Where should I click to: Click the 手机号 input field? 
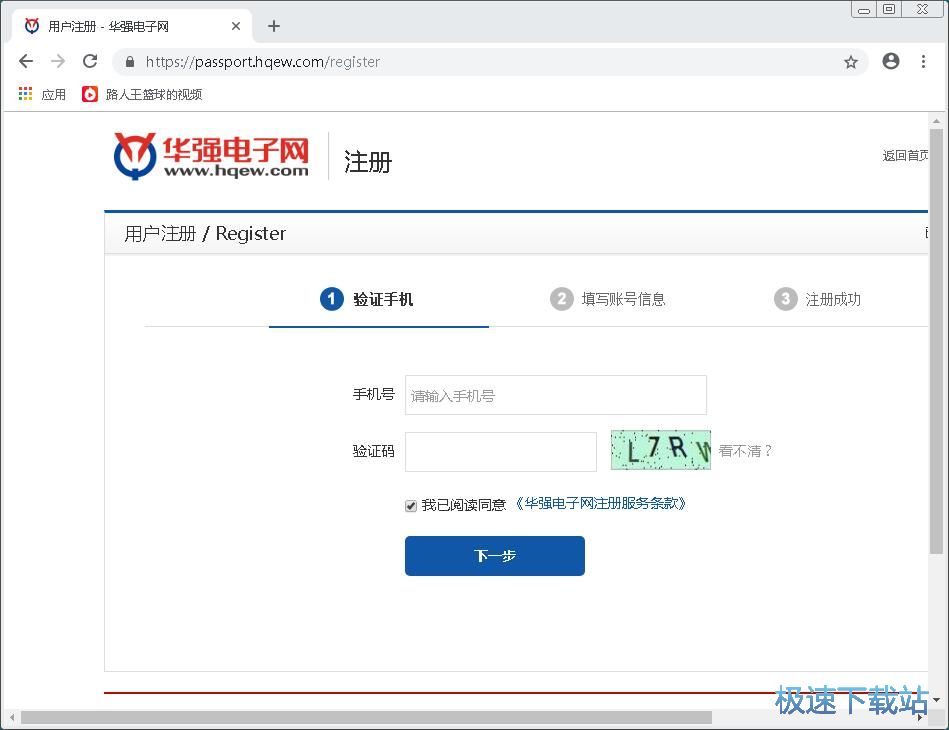[x=555, y=395]
